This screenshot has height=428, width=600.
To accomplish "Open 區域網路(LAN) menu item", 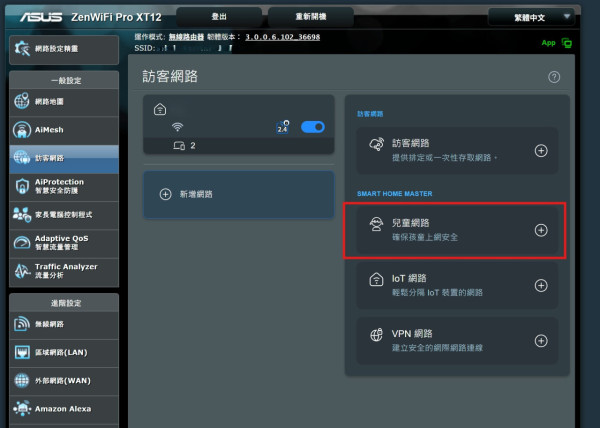I will [x=64, y=352].
